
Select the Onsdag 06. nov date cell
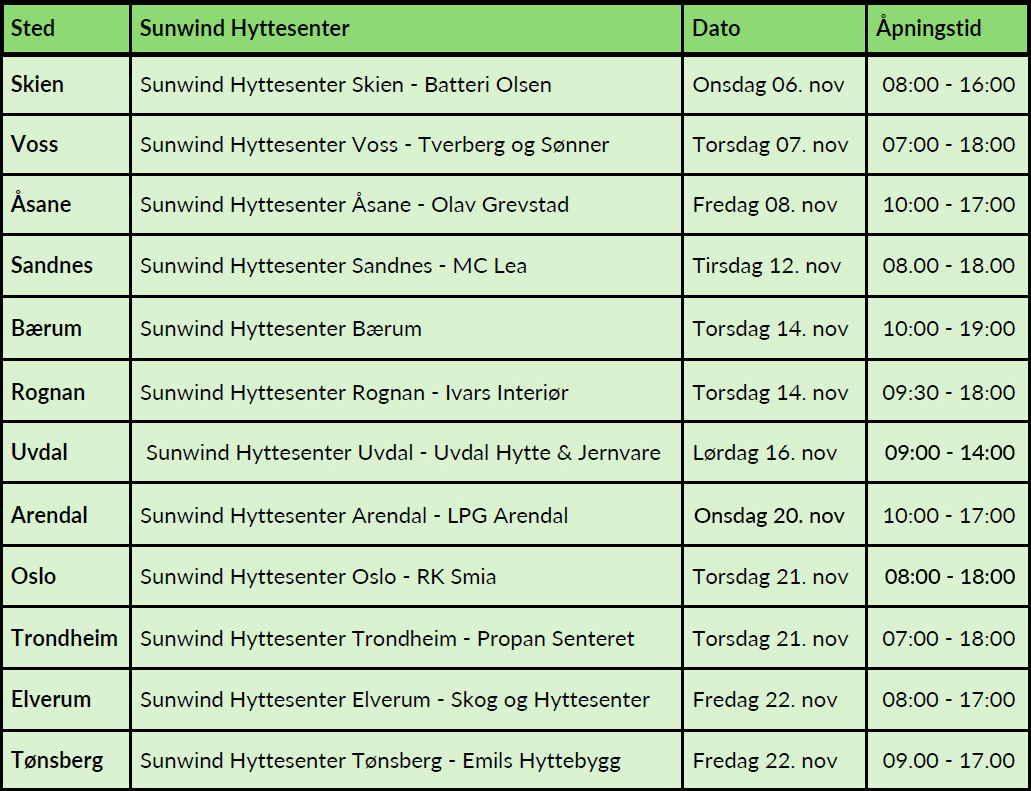(775, 85)
